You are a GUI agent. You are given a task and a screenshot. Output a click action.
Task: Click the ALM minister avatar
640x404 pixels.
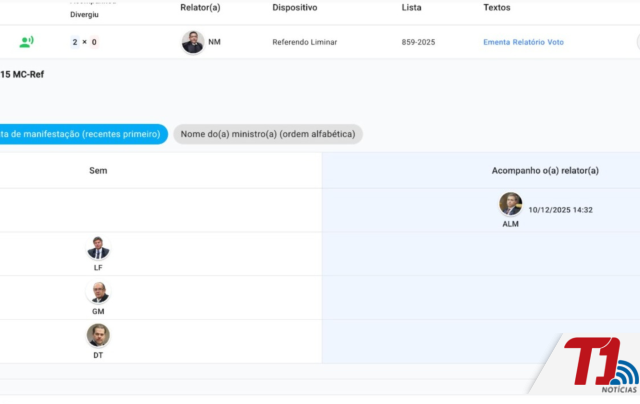click(510, 204)
